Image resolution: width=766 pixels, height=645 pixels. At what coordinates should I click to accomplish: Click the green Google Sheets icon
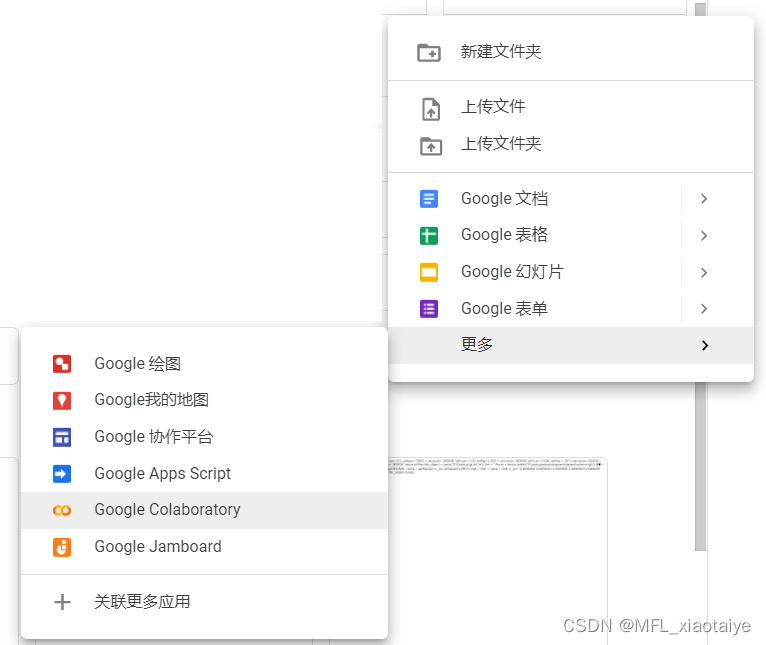(x=428, y=236)
